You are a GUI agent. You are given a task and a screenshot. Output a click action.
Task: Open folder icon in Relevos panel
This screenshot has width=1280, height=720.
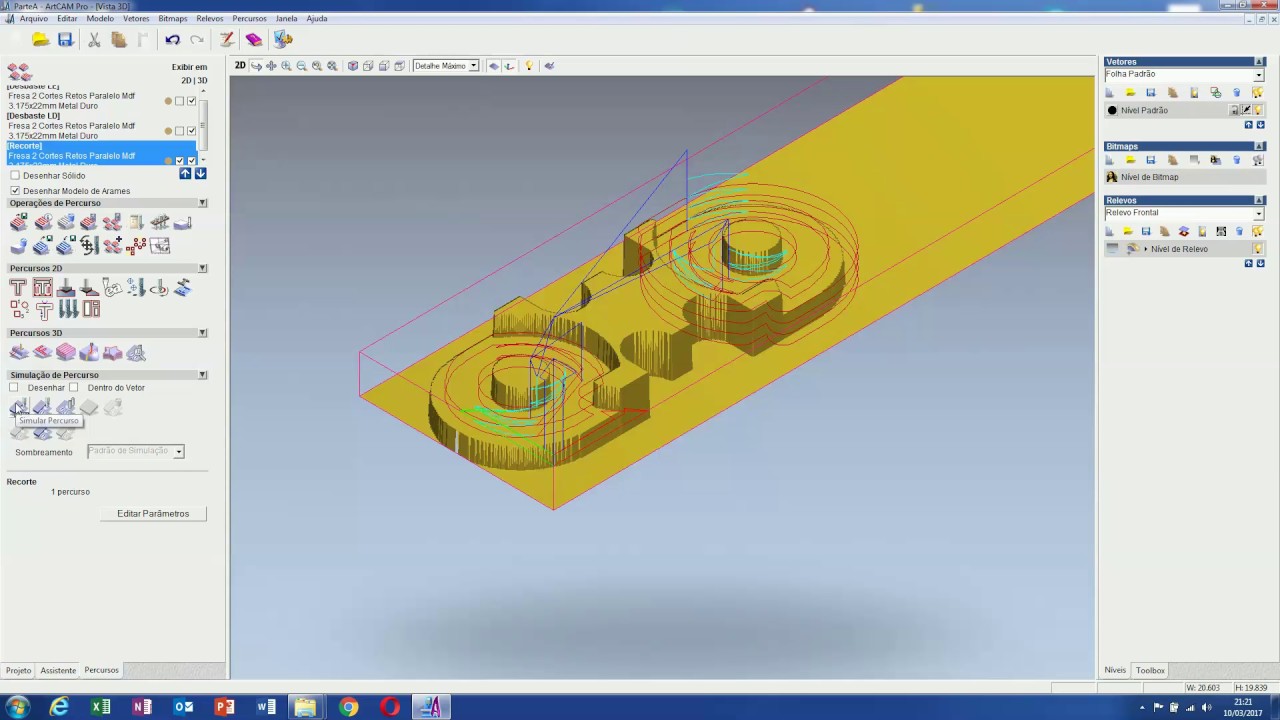(x=1128, y=231)
